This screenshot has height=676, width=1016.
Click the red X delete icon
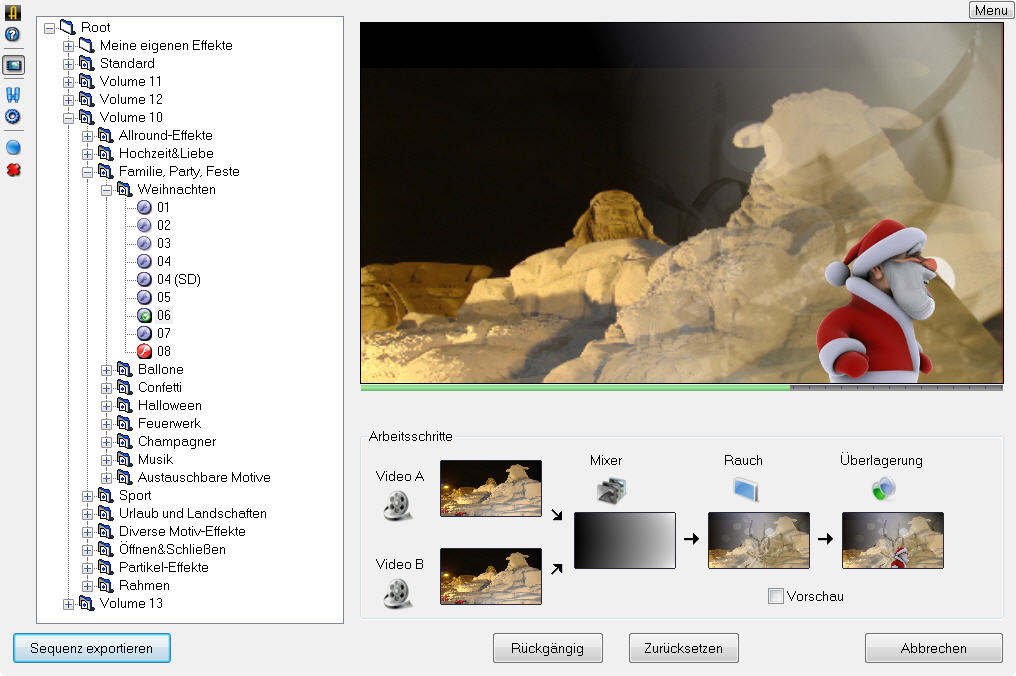point(13,170)
